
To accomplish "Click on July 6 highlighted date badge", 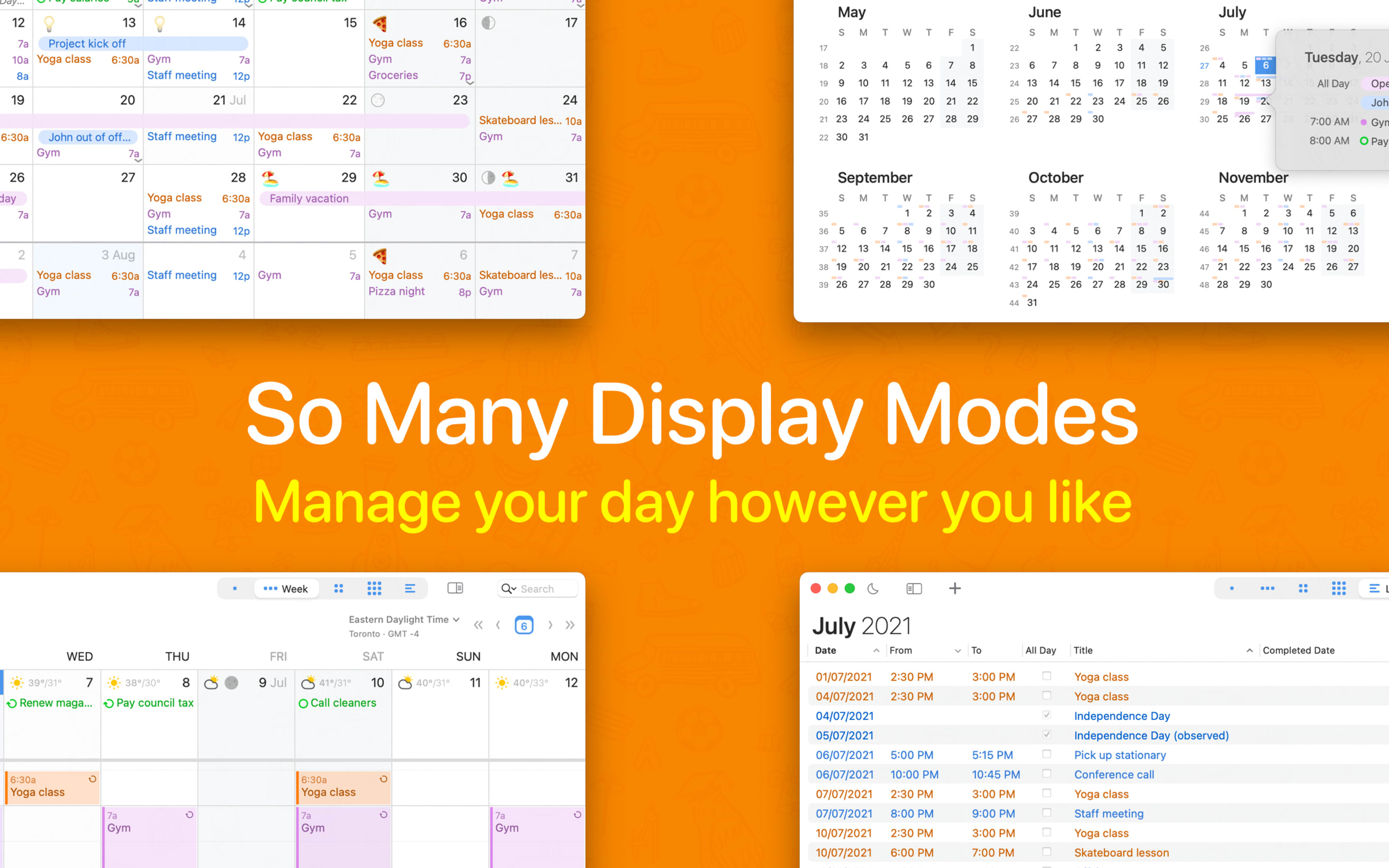I will coord(1264,65).
